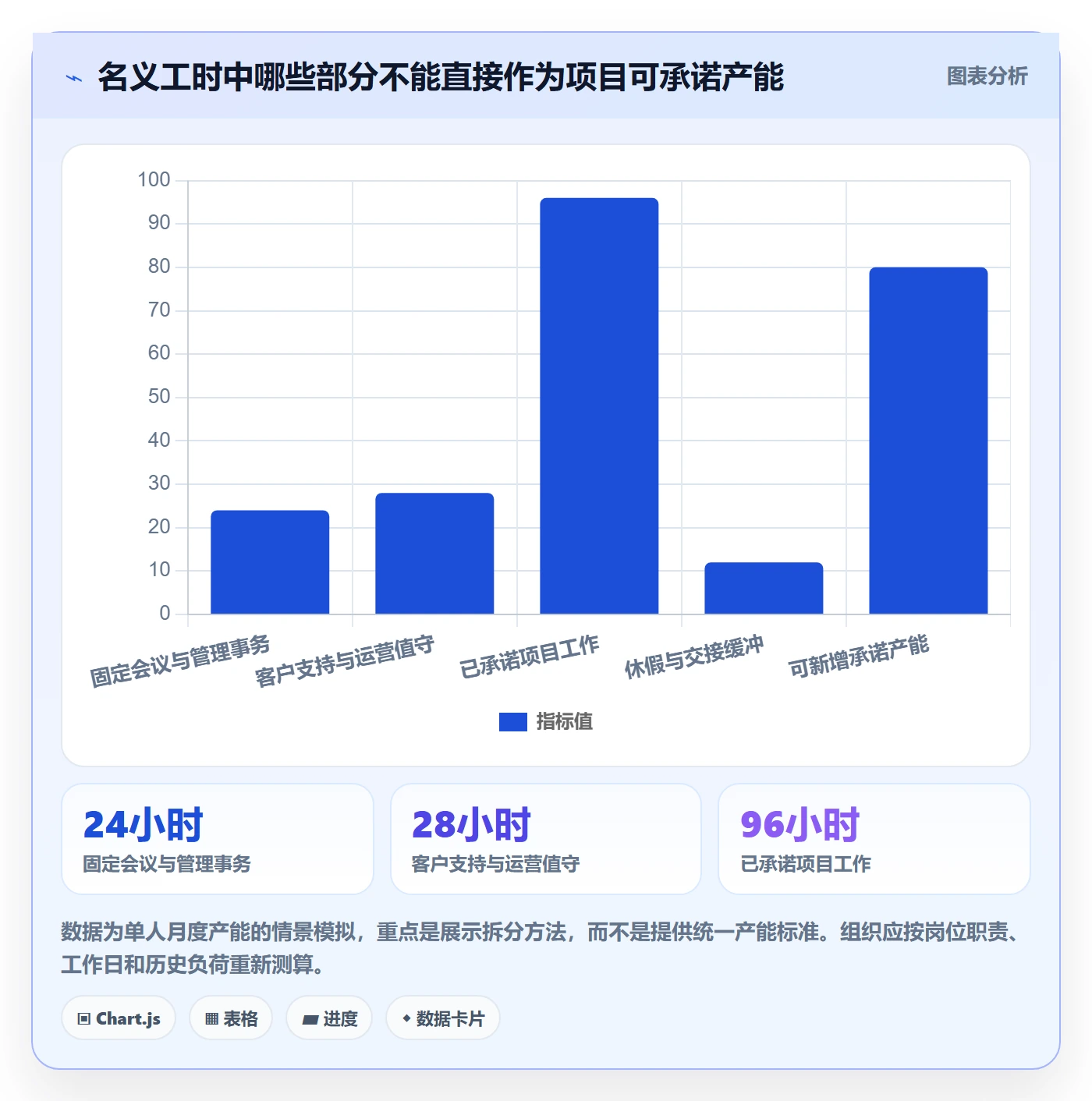Screen dimensions: 1092x1101
Task: Click the 固定会议与管理事务 bar in the chart
Action: [270, 562]
